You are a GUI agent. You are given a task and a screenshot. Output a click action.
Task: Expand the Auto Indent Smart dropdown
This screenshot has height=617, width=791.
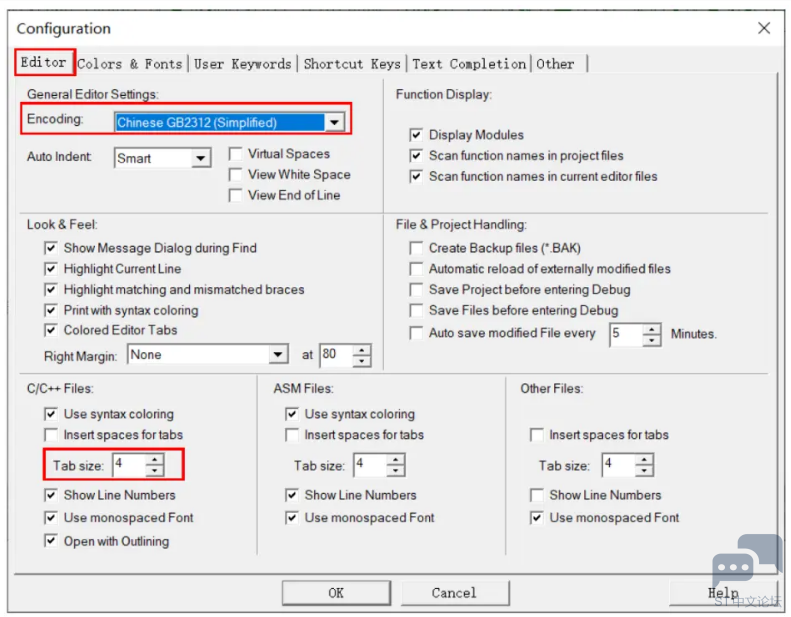tap(201, 158)
